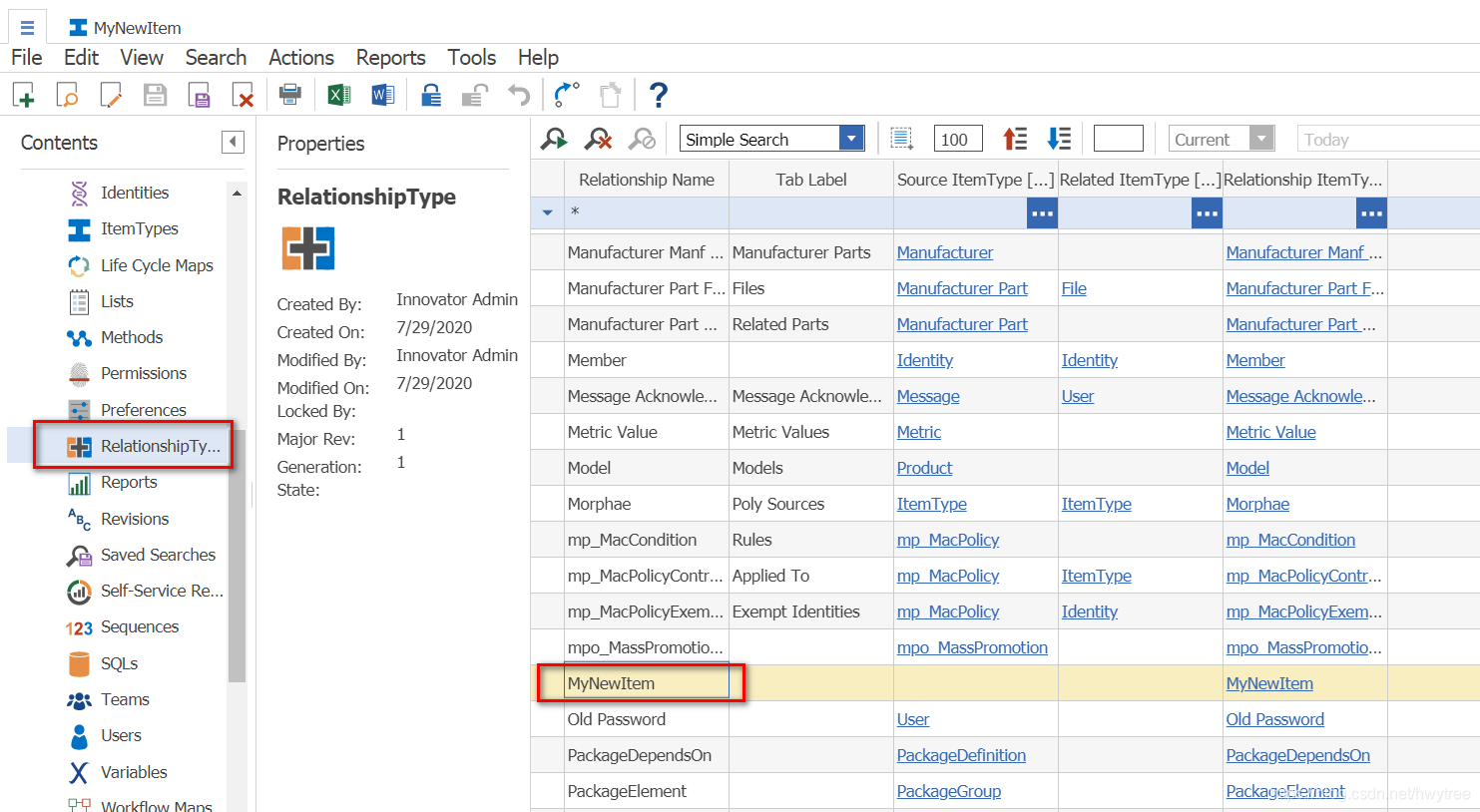Open the Actions menu
Viewport: 1480px width, 812px height.
click(x=301, y=58)
